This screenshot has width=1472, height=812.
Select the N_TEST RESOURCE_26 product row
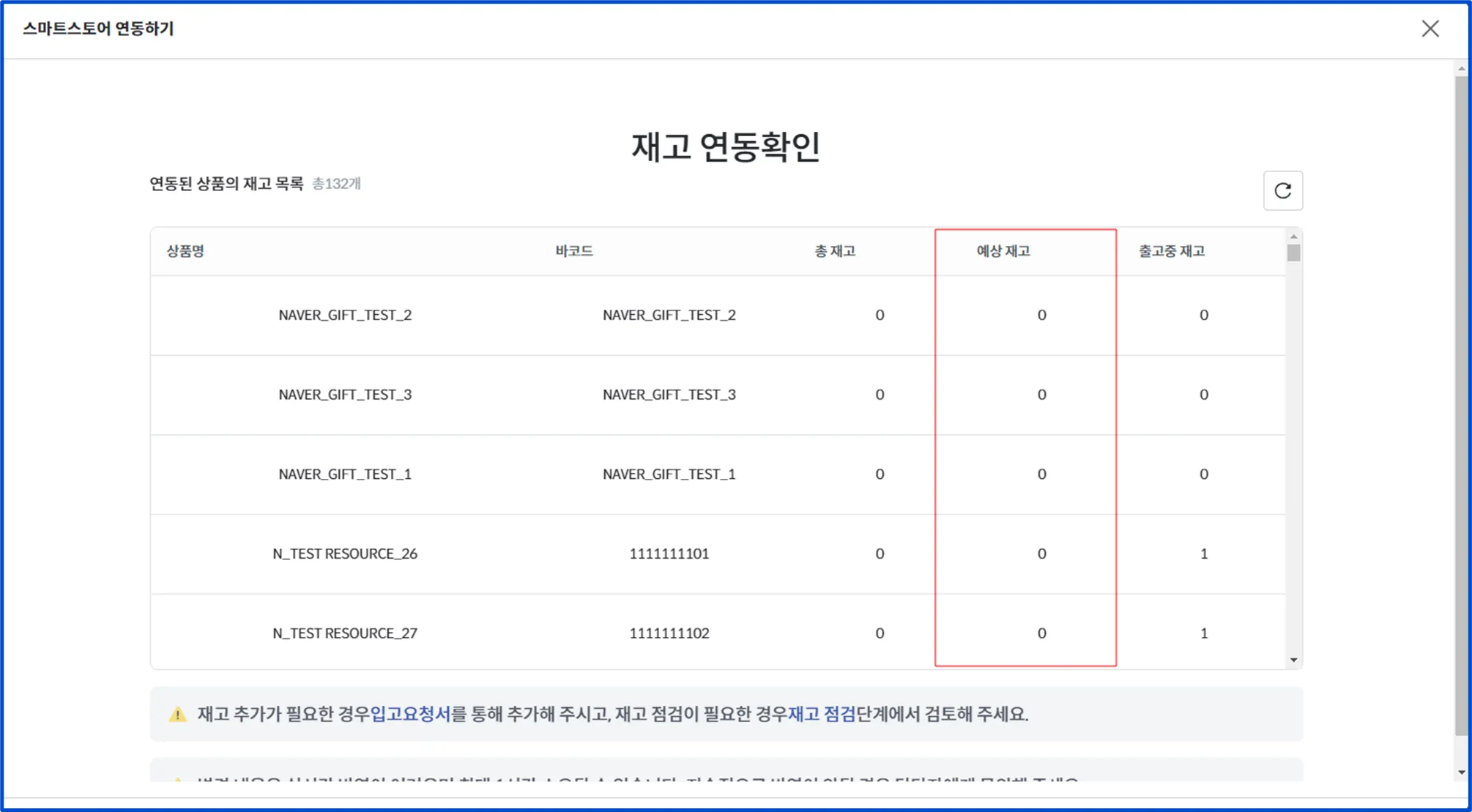click(345, 554)
